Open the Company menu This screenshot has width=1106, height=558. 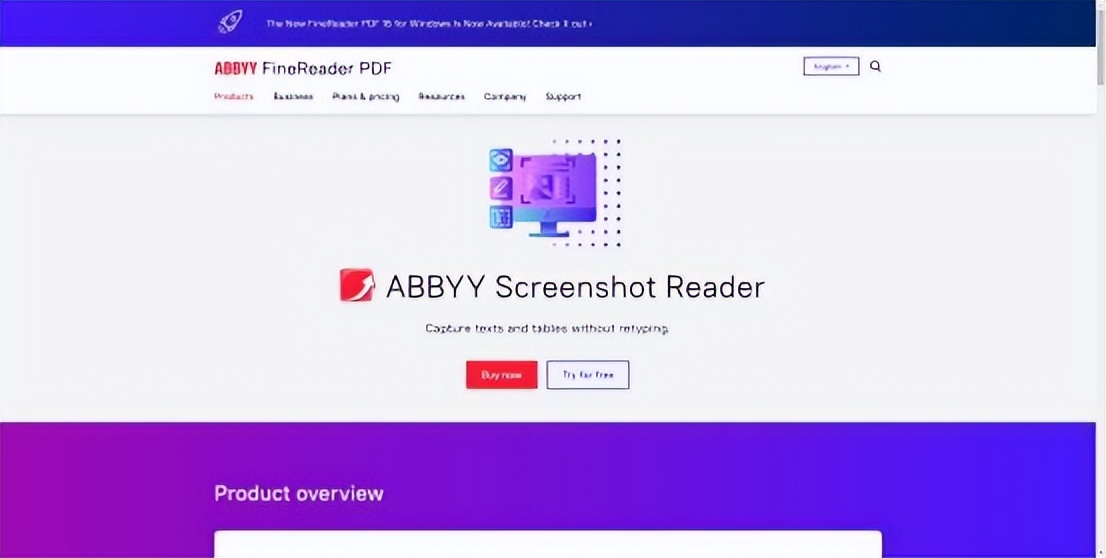505,97
